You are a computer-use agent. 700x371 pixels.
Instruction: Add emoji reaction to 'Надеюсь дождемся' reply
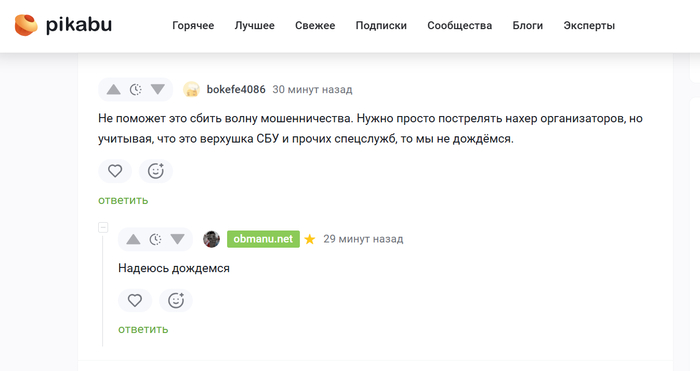[x=176, y=300]
